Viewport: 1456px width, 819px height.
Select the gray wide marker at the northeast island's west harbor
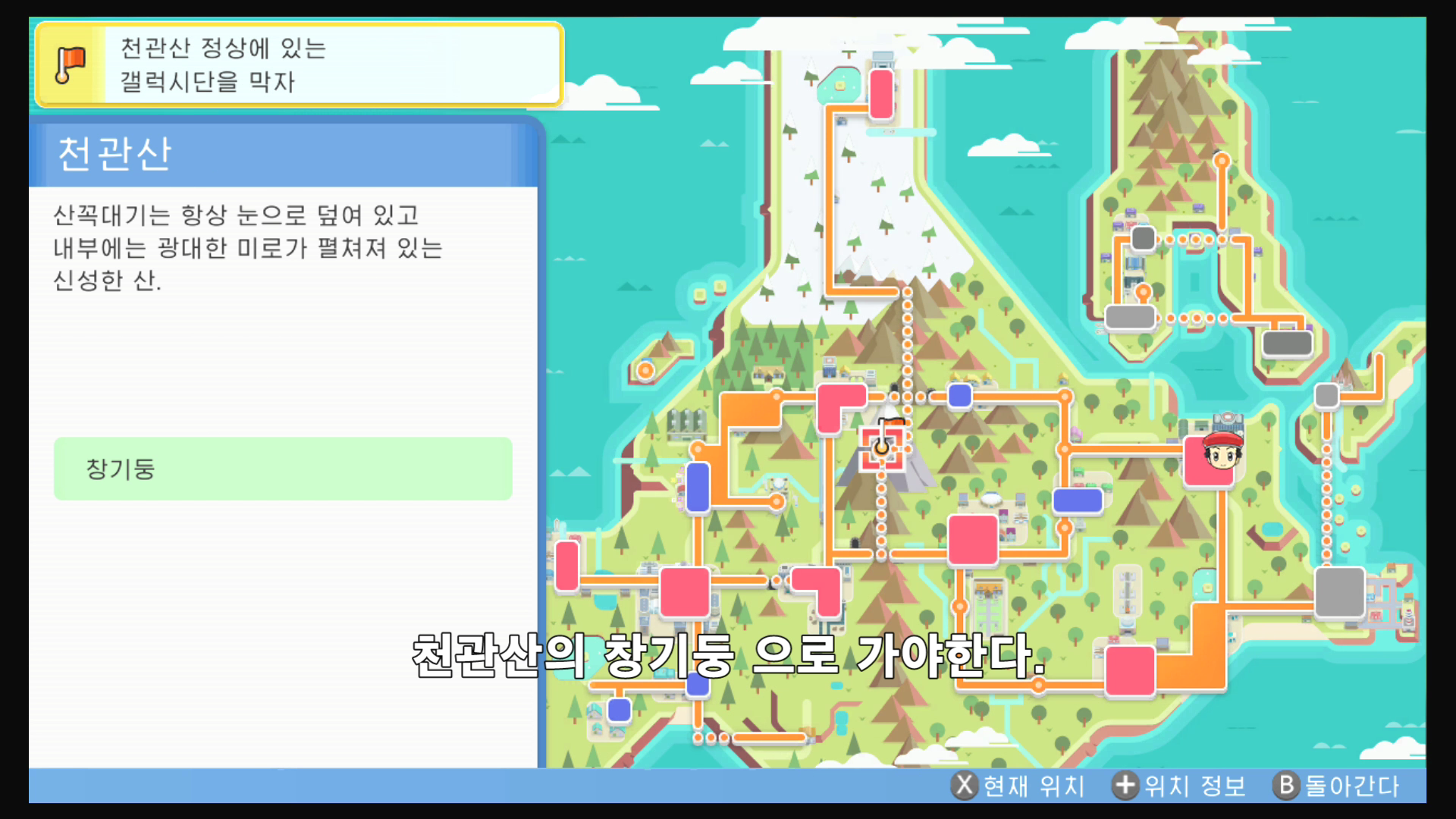1130,317
